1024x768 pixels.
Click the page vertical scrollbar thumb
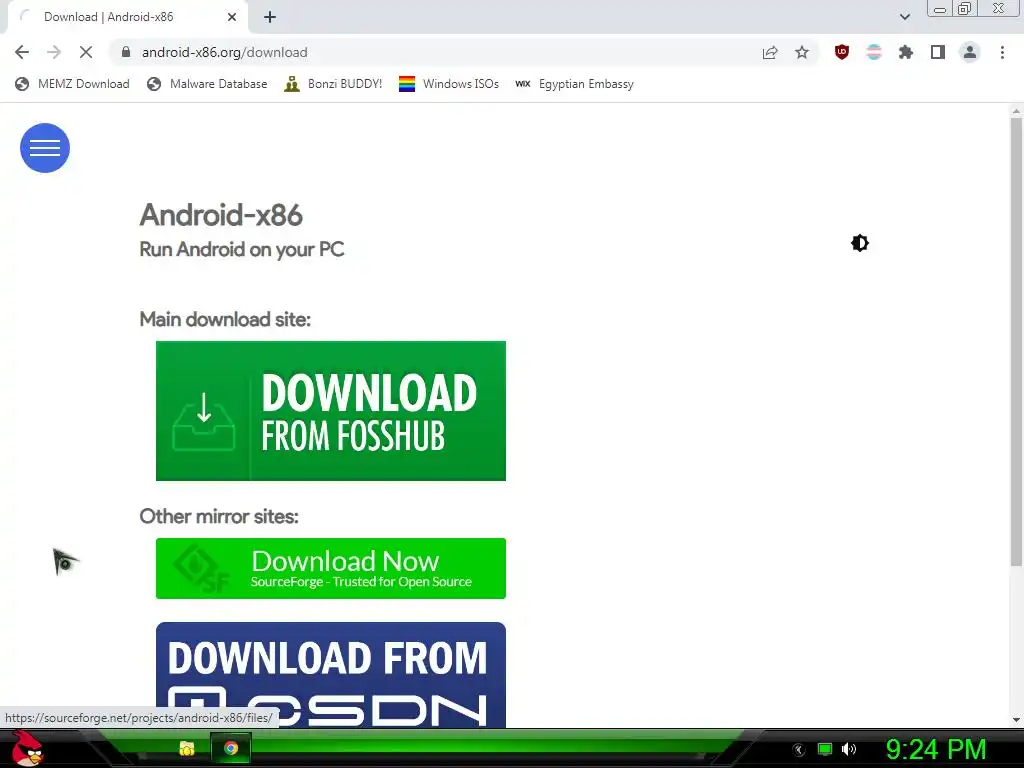pos(1016,341)
